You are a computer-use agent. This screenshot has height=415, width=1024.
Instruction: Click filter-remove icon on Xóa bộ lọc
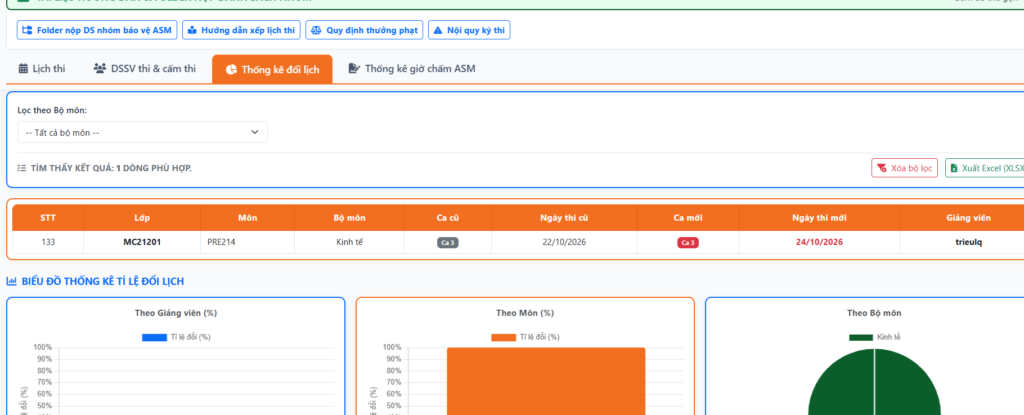click(882, 168)
